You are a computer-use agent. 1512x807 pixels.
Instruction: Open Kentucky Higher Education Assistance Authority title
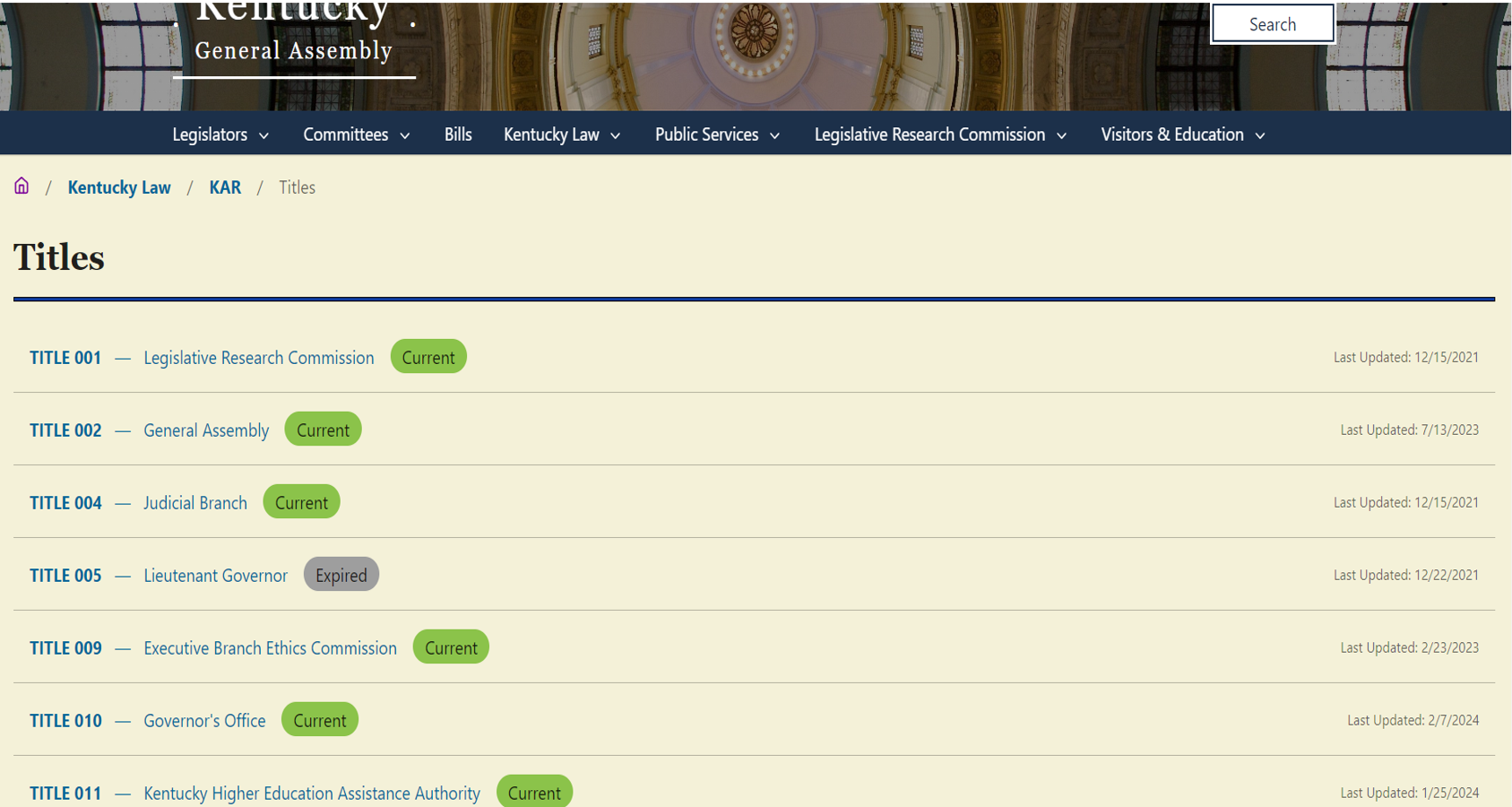tap(311, 793)
